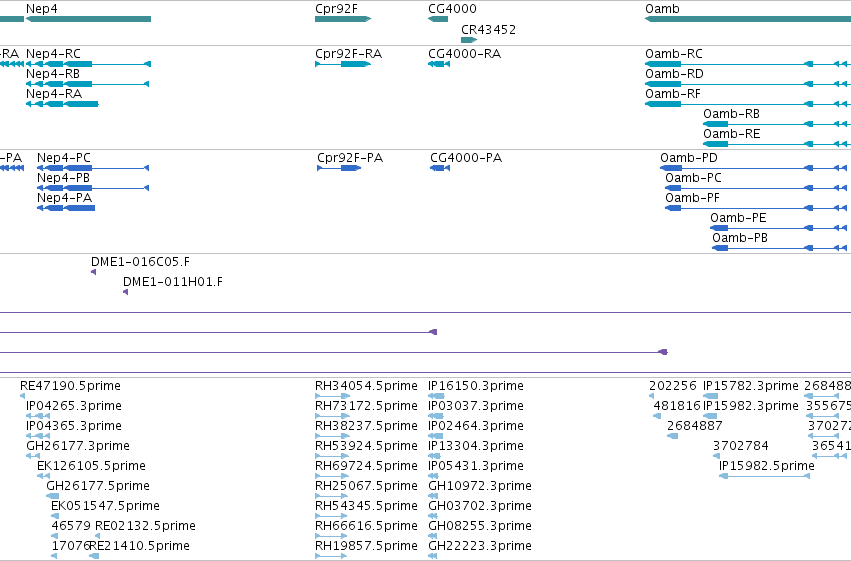Select the CG4000-PA protein feature
Image resolution: width=851 pixels, height=561 pixels.
[x=440, y=168]
